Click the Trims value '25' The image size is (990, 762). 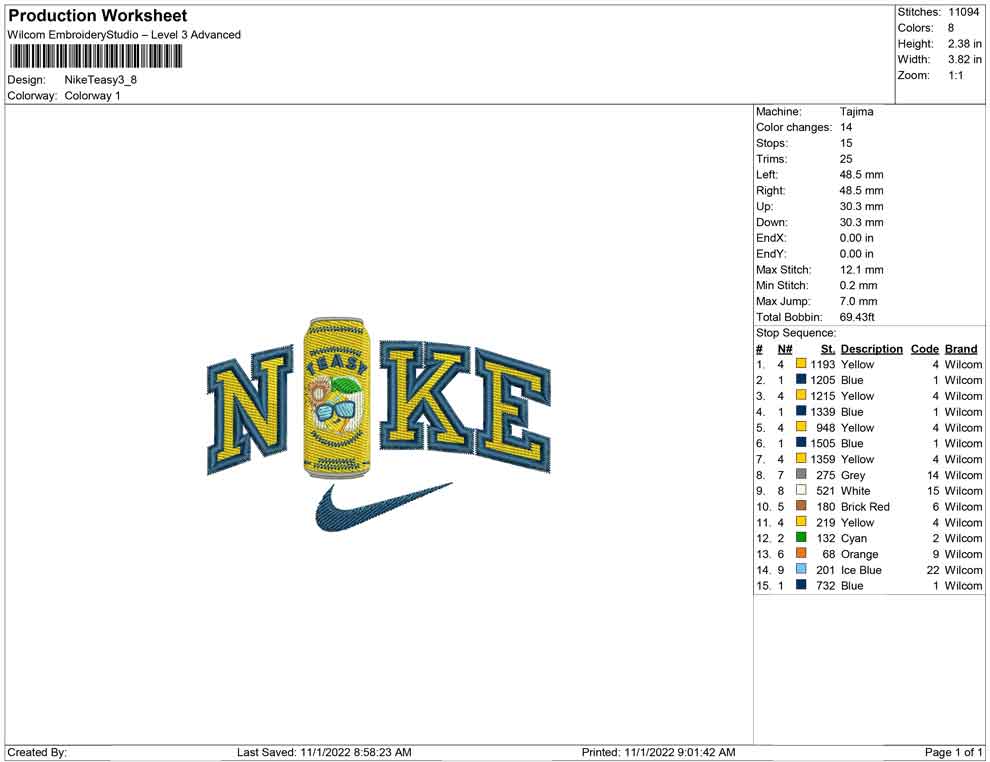click(x=846, y=159)
